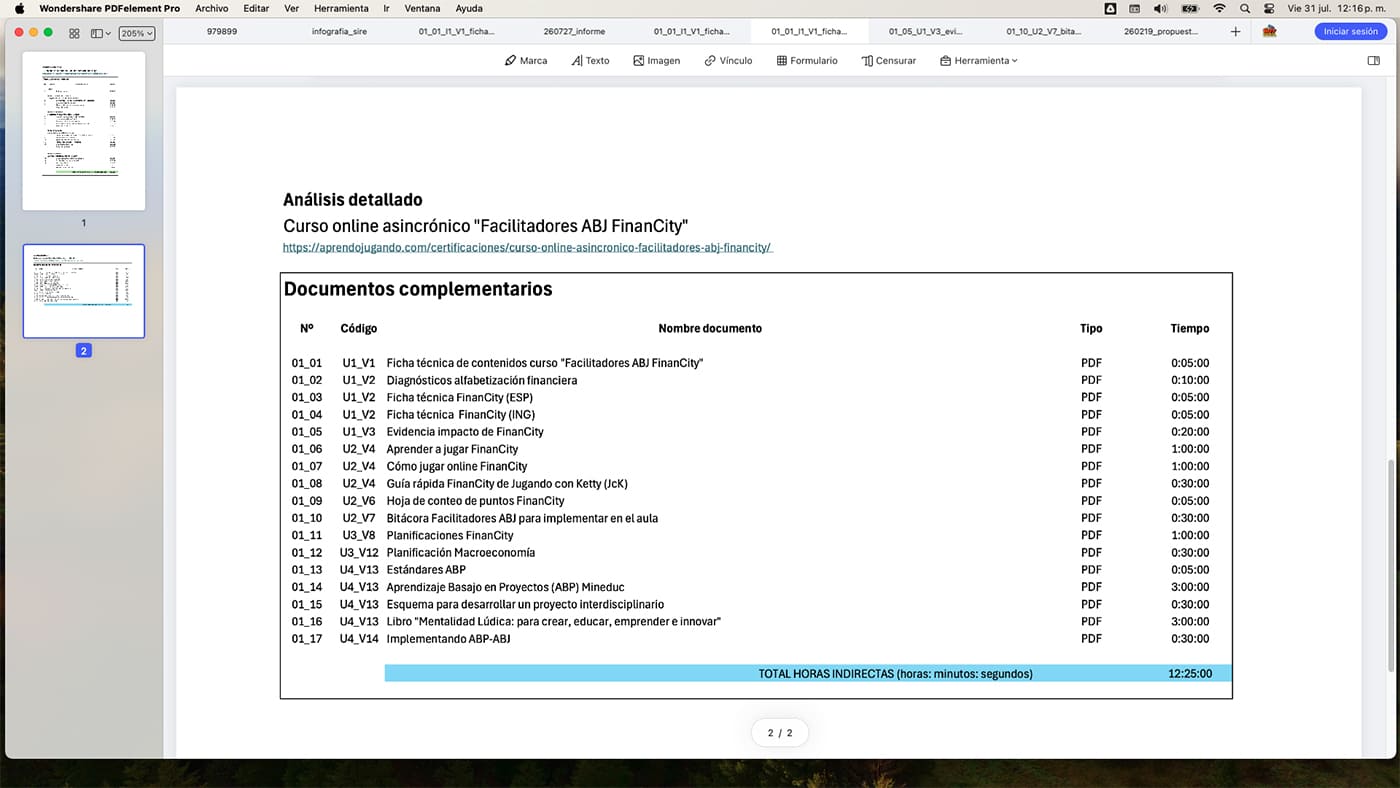Open the Apple menu
Screen dimensions: 1400x788
[19, 8]
